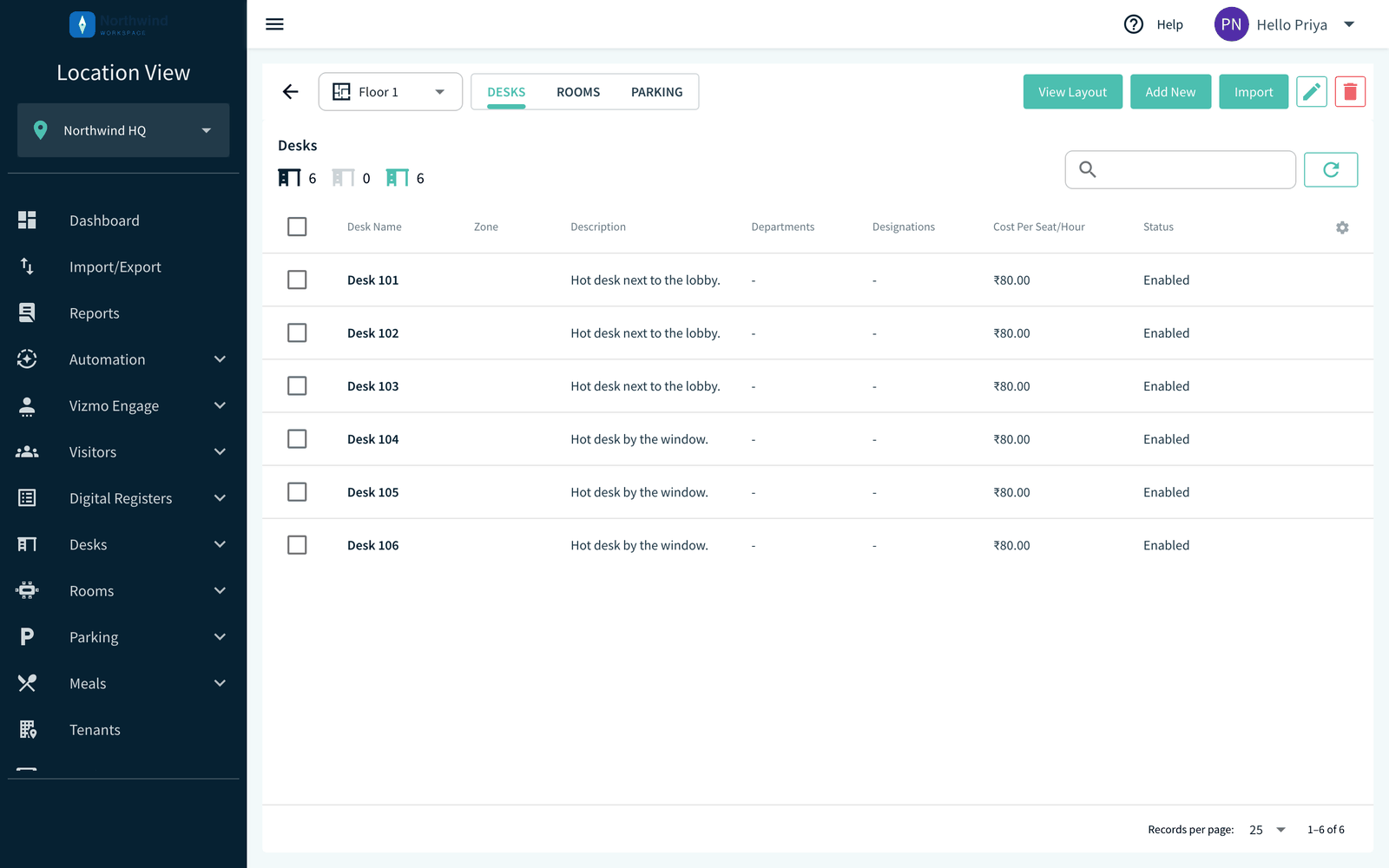Open the Northwind HQ location dropdown
Image resolution: width=1389 pixels, height=868 pixels.
coord(123,130)
